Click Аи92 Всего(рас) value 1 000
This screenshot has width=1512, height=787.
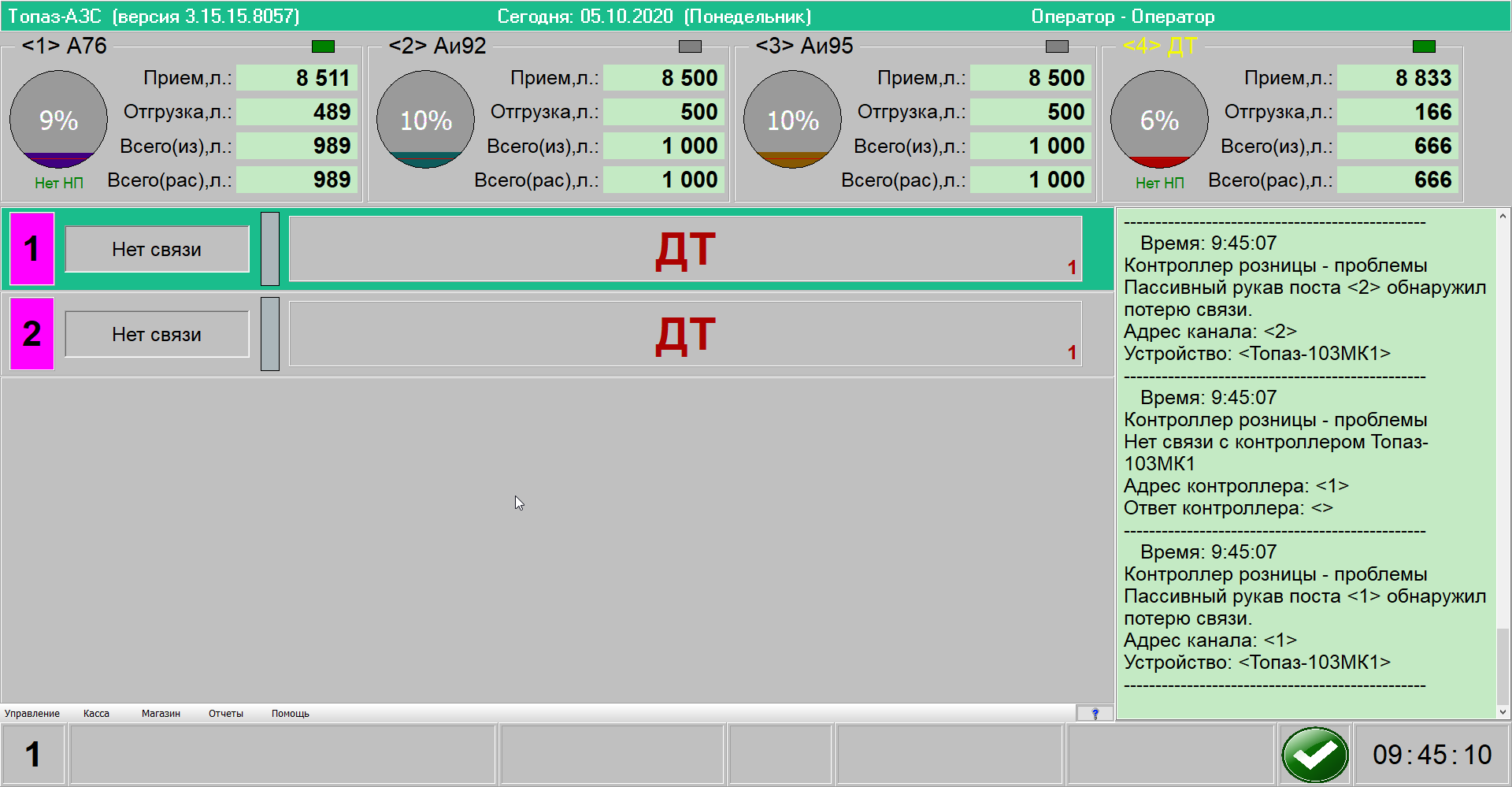[x=664, y=180]
